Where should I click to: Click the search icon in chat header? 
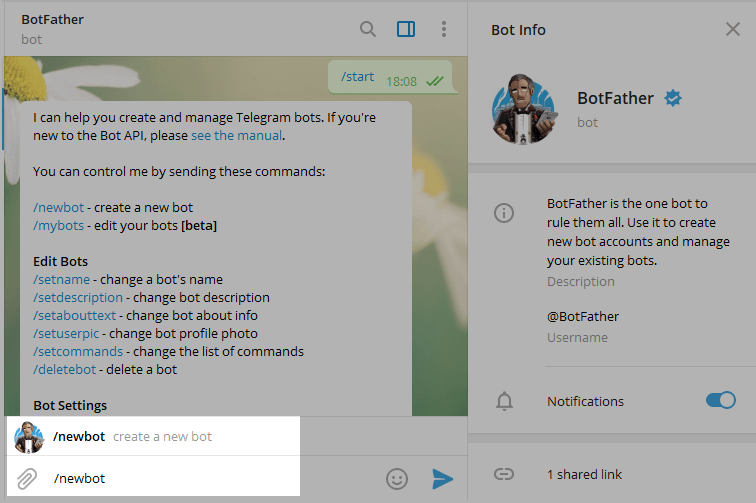[368, 29]
